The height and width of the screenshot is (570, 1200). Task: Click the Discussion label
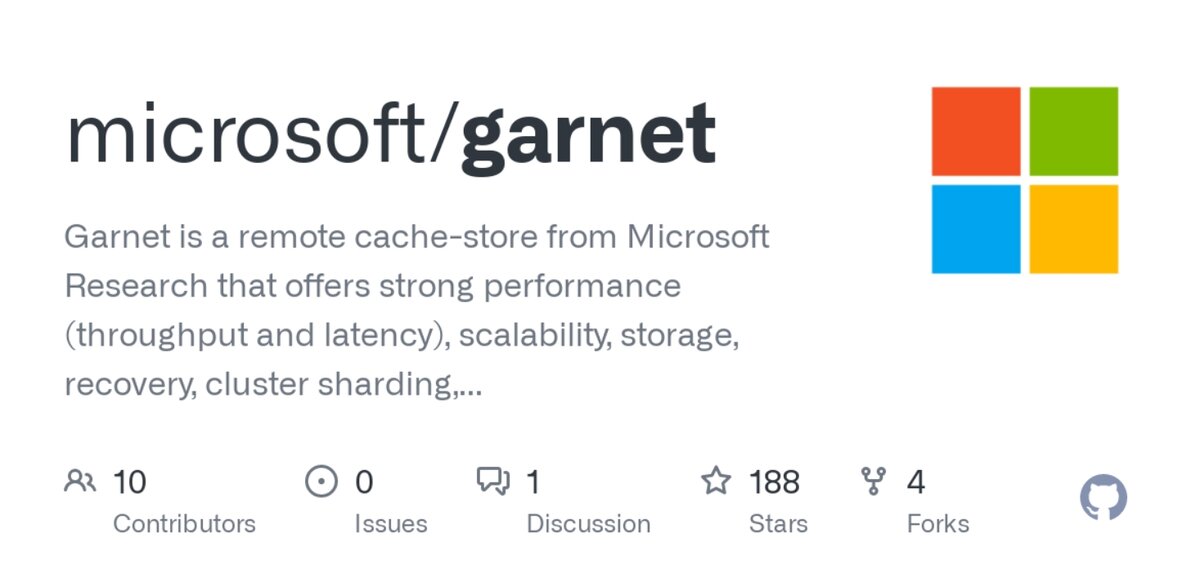pos(588,523)
